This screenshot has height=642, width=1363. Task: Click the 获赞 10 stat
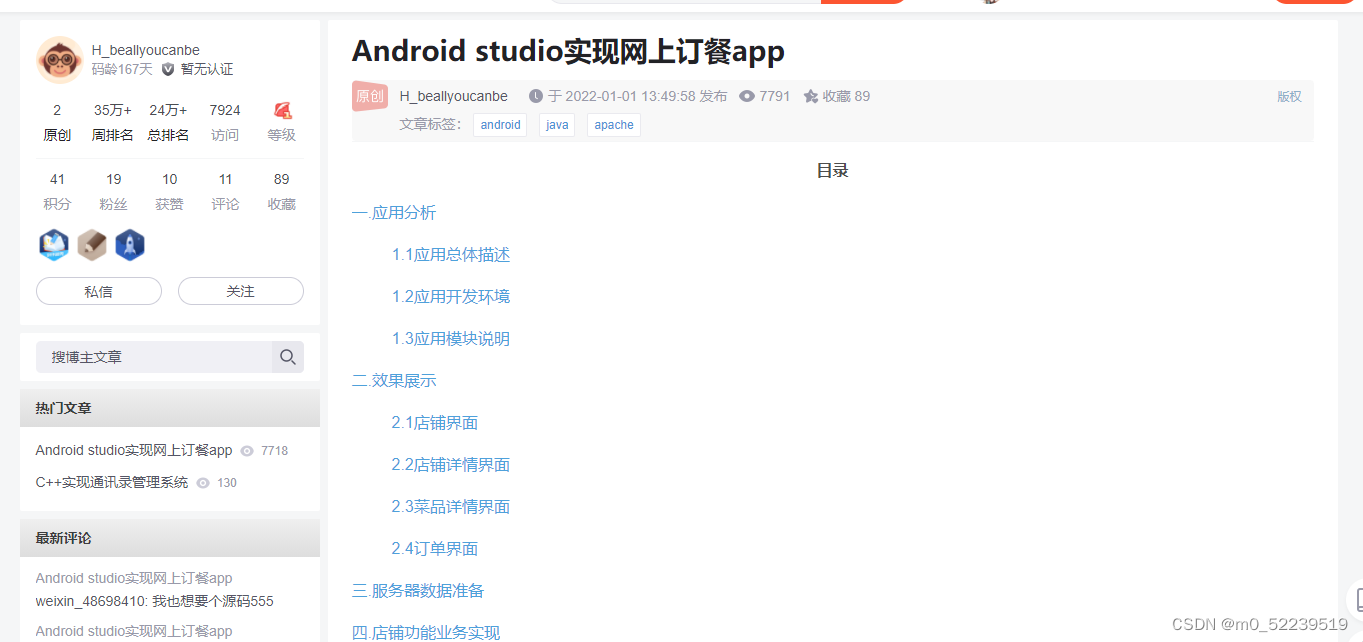[169, 191]
